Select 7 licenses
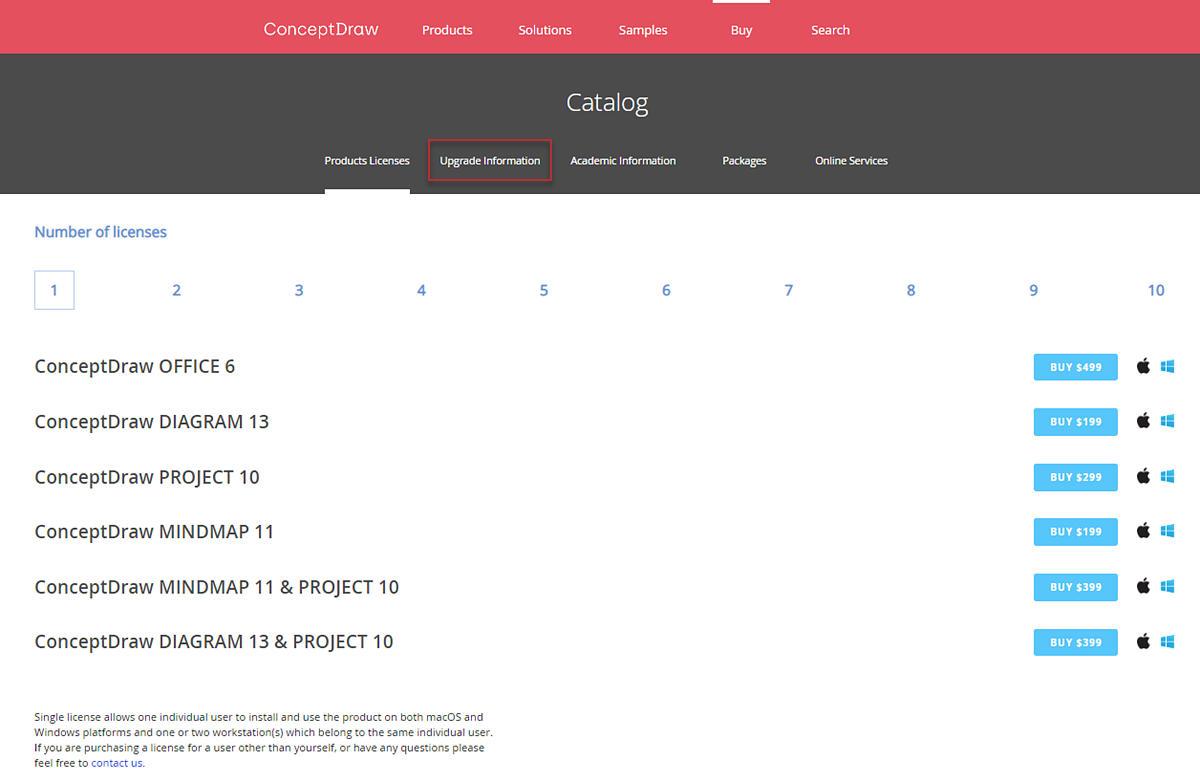The width and height of the screenshot is (1200, 782). [789, 290]
